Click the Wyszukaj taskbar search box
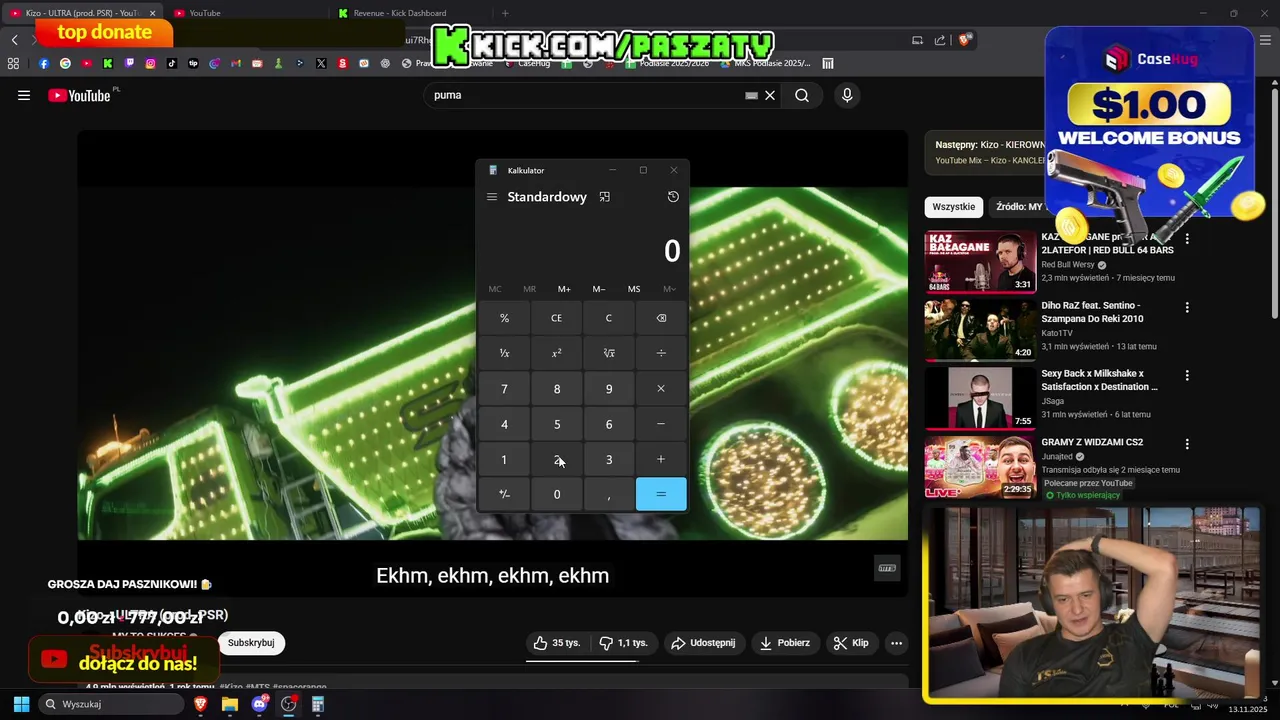 point(111,704)
